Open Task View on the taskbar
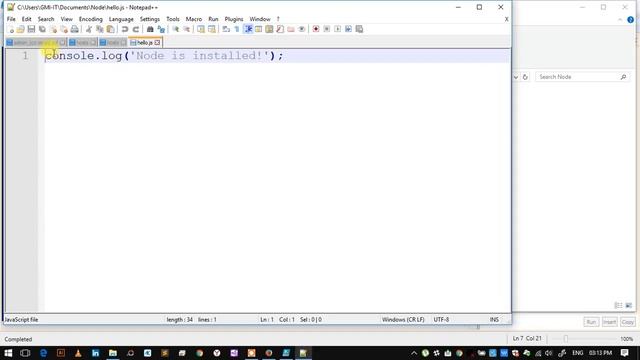 point(25,353)
